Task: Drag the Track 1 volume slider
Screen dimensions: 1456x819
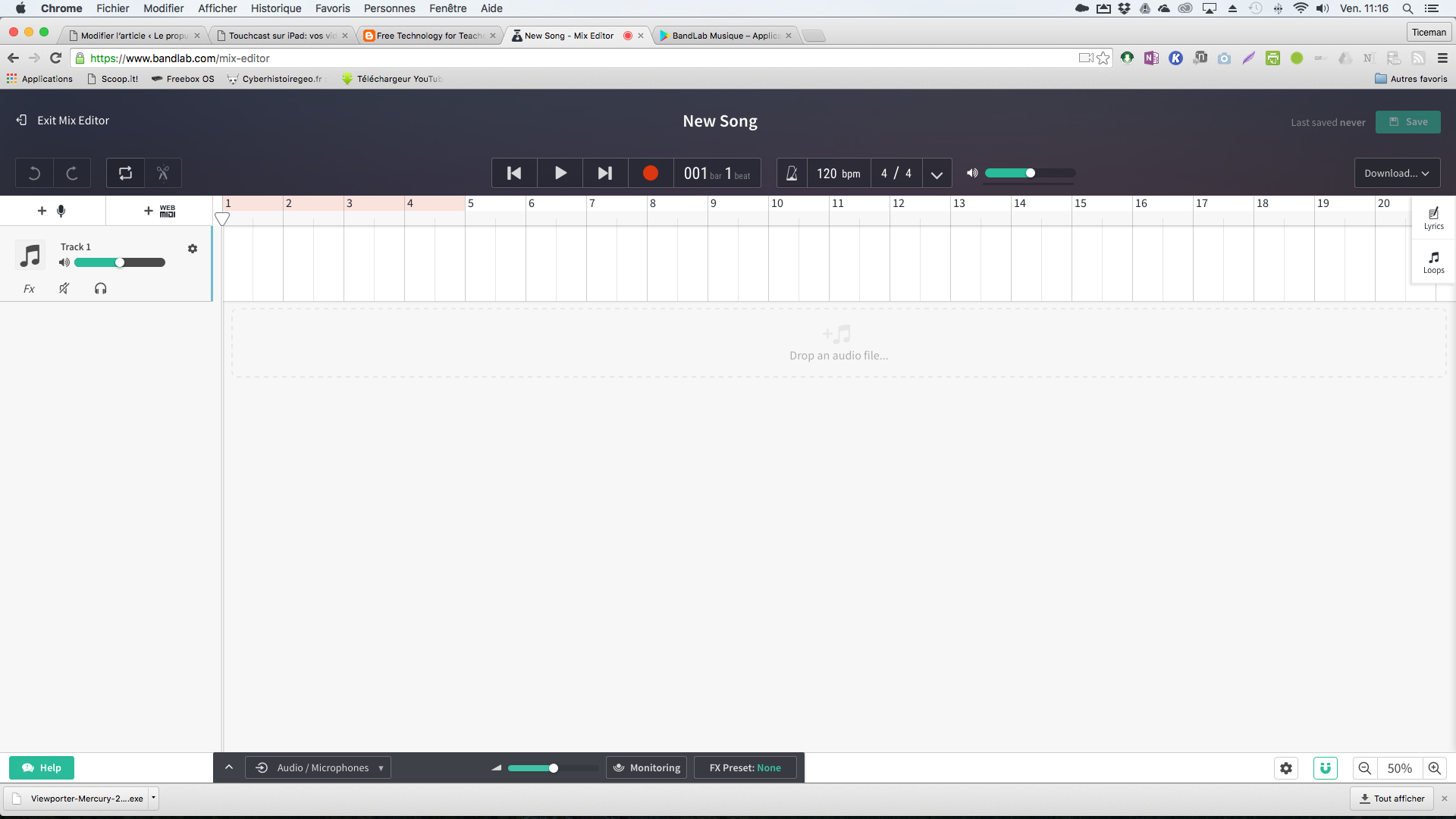Action: click(120, 262)
